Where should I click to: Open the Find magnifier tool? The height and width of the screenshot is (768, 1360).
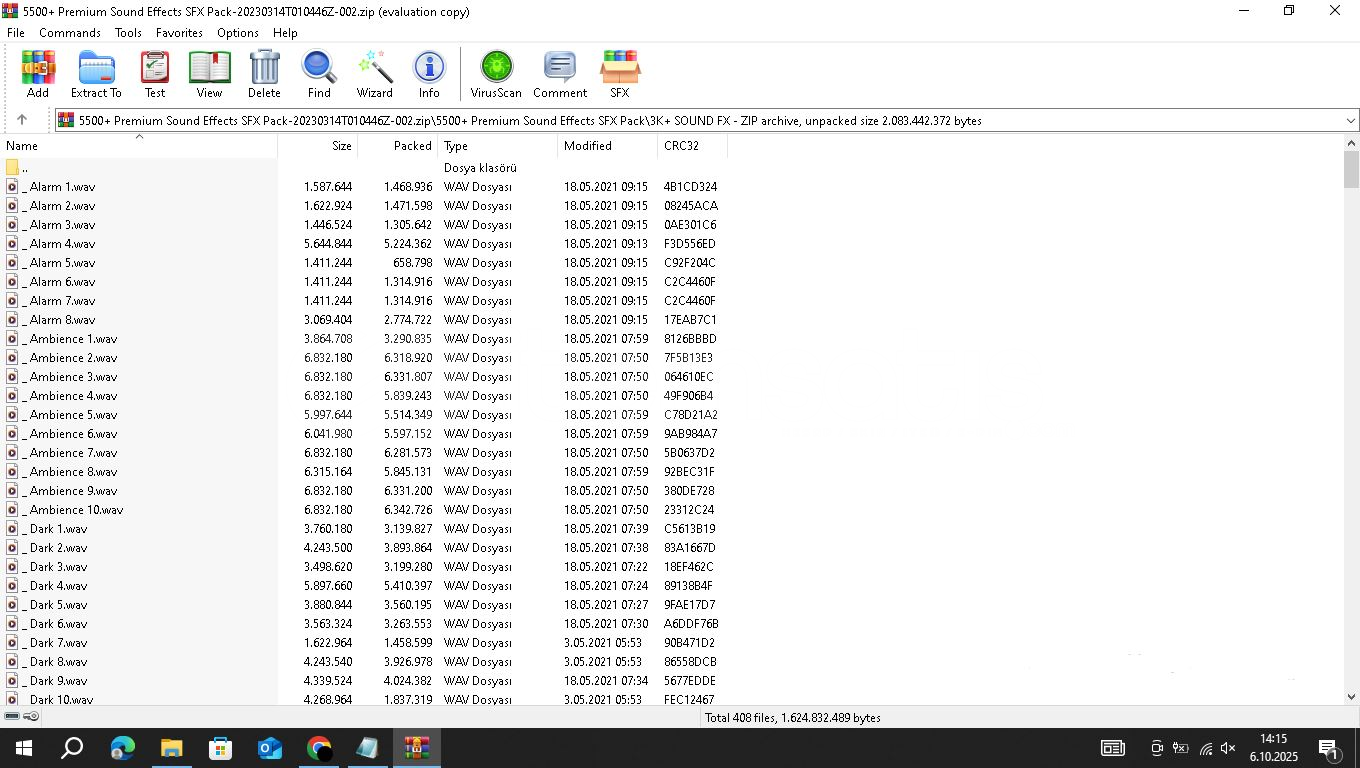coord(319,74)
